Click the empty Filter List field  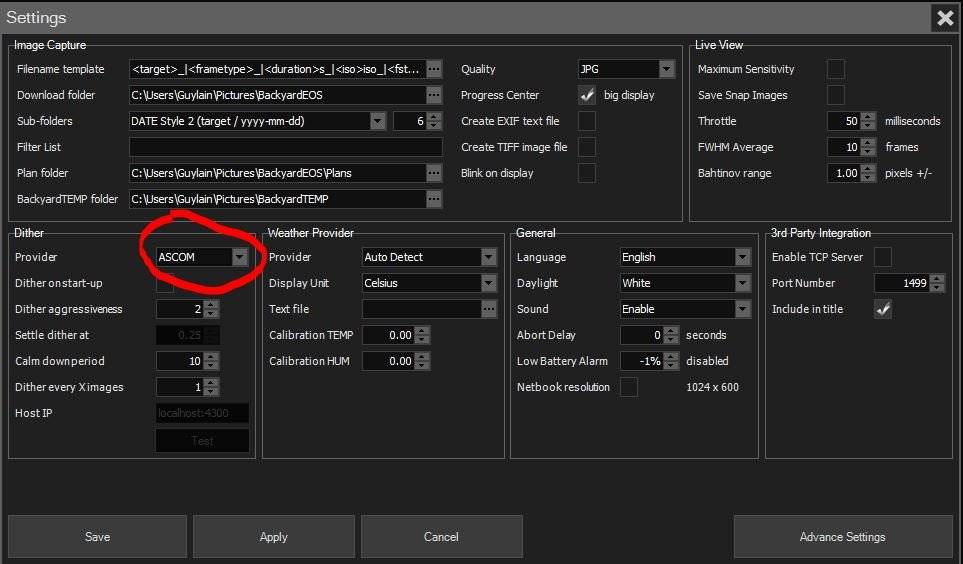point(286,147)
